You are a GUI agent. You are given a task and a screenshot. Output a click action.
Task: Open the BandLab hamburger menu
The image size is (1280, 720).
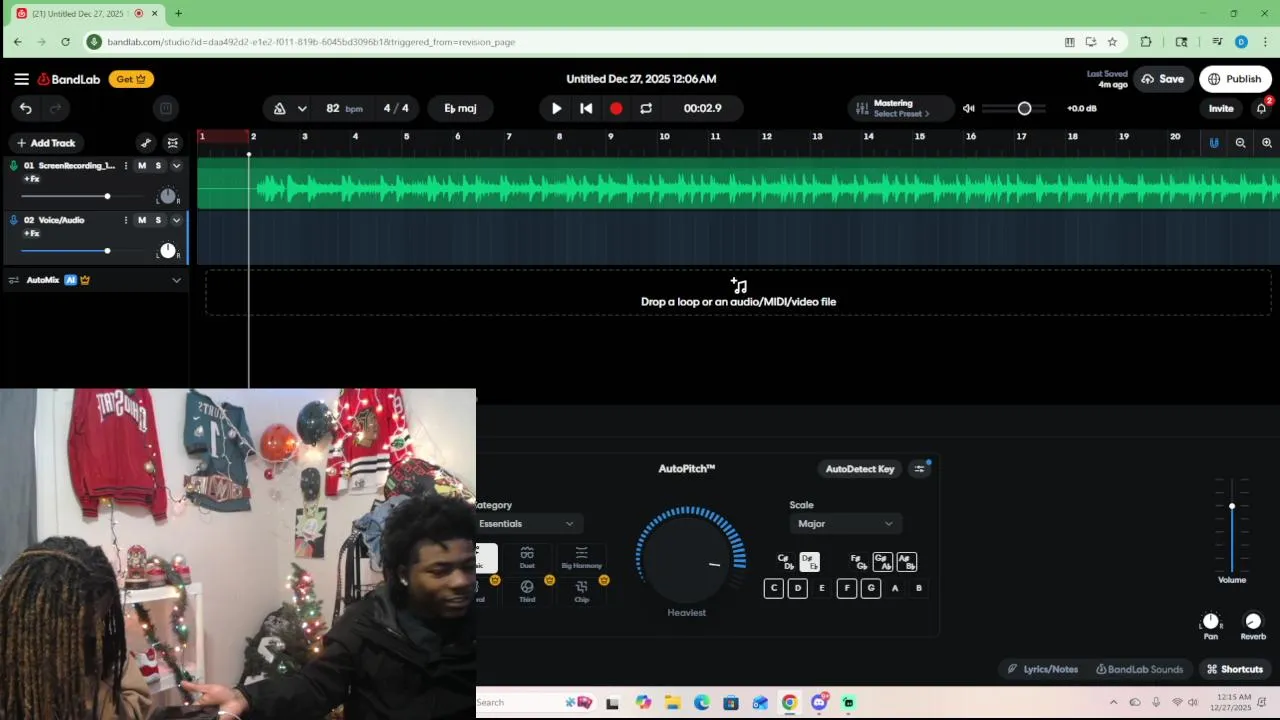pyautogui.click(x=21, y=79)
